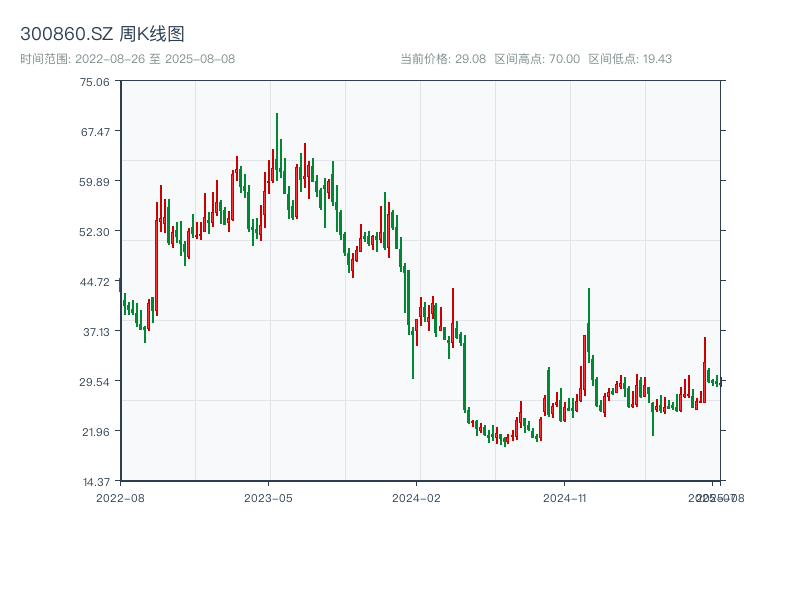Image resolution: width=800 pixels, height=600 pixels.
Task: Select the 2024-02 x-axis date marker
Action: pos(416,497)
